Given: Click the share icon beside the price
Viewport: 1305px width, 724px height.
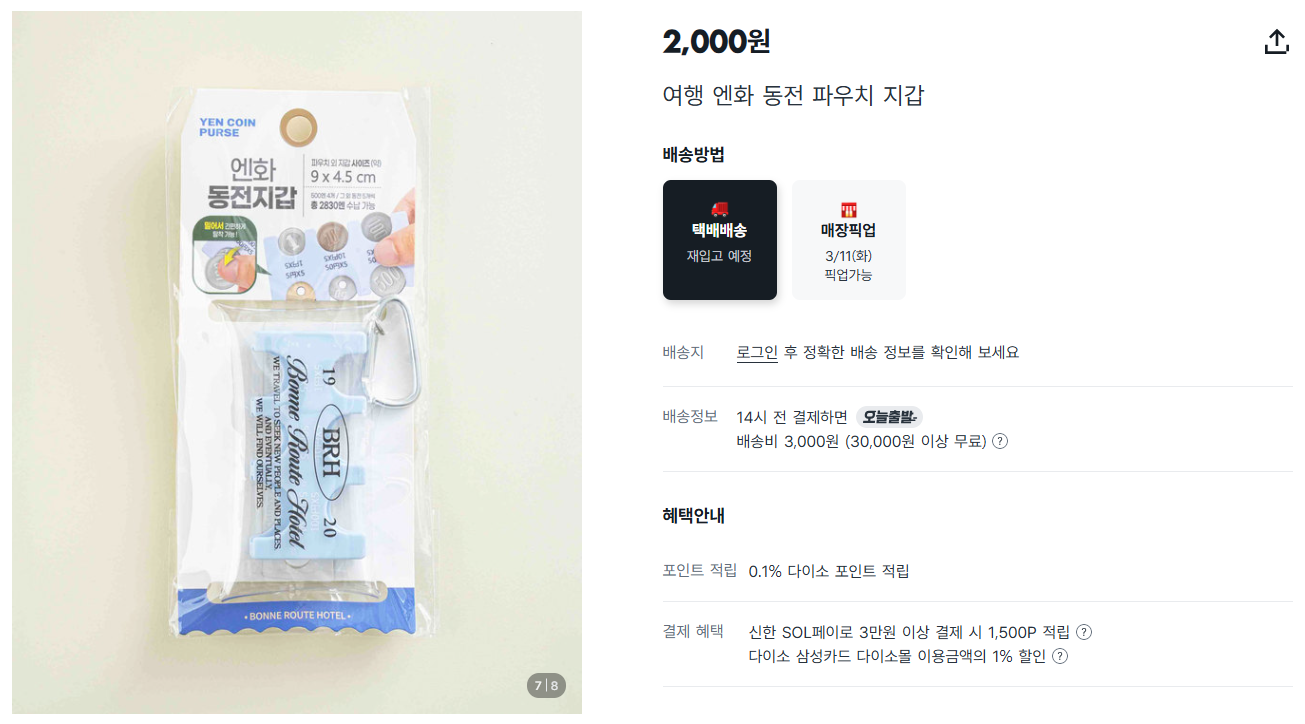Looking at the screenshot, I should (x=1276, y=42).
